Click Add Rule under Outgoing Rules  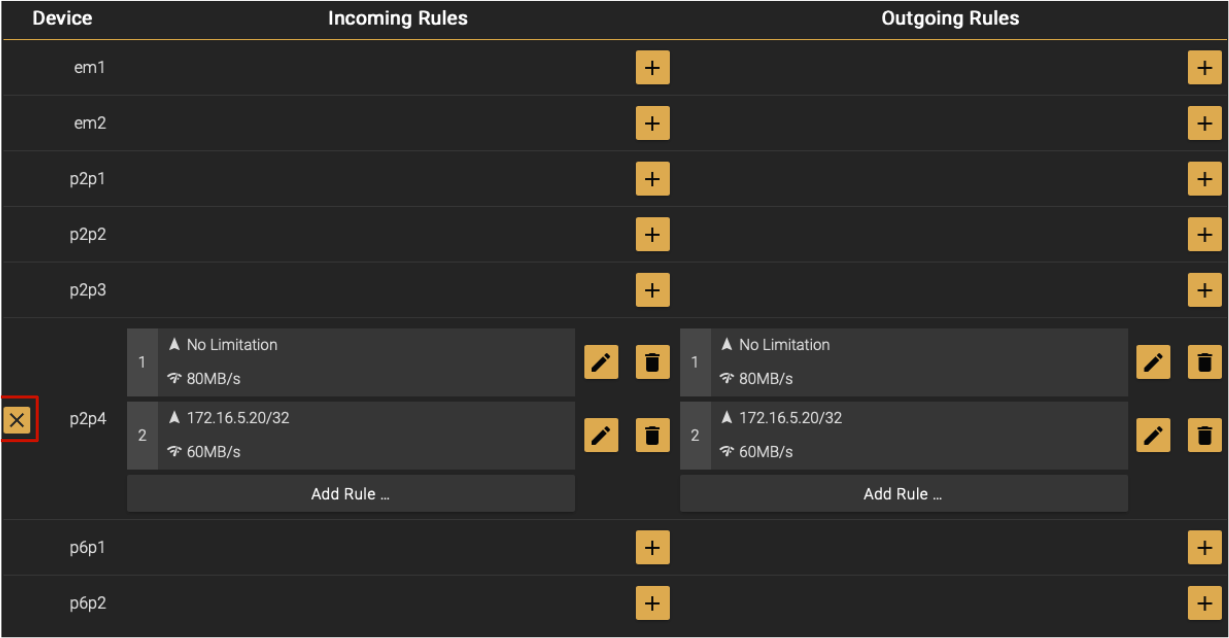click(904, 494)
